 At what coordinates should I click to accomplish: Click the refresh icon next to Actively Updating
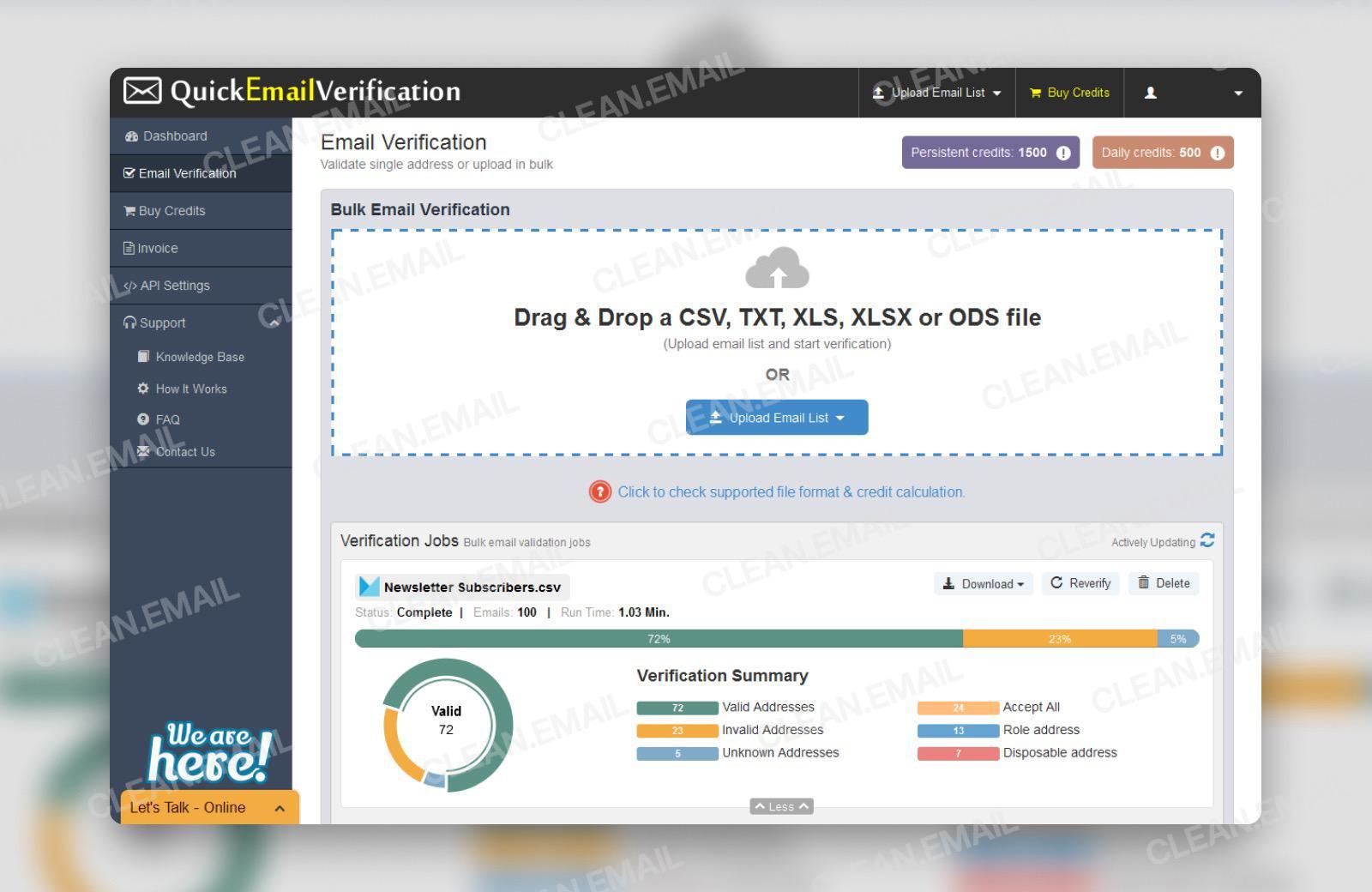pyautogui.click(x=1208, y=539)
